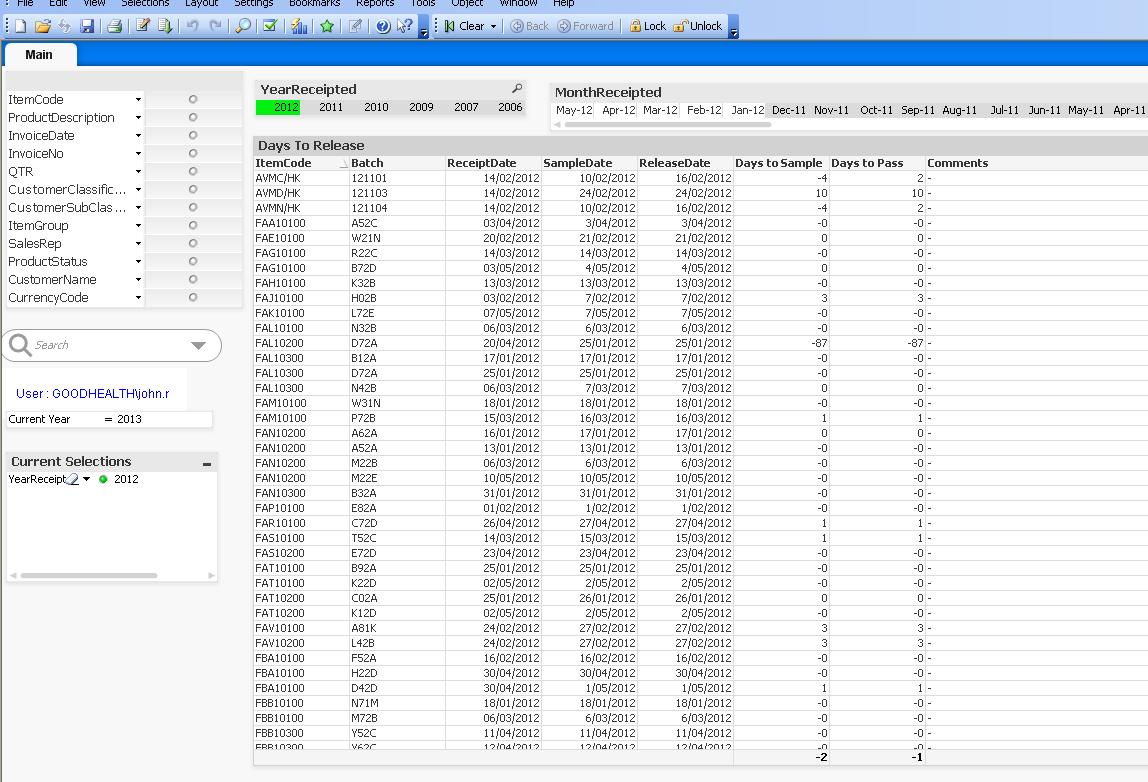Click the Open folder icon
The image size is (1148, 782).
[42, 26]
